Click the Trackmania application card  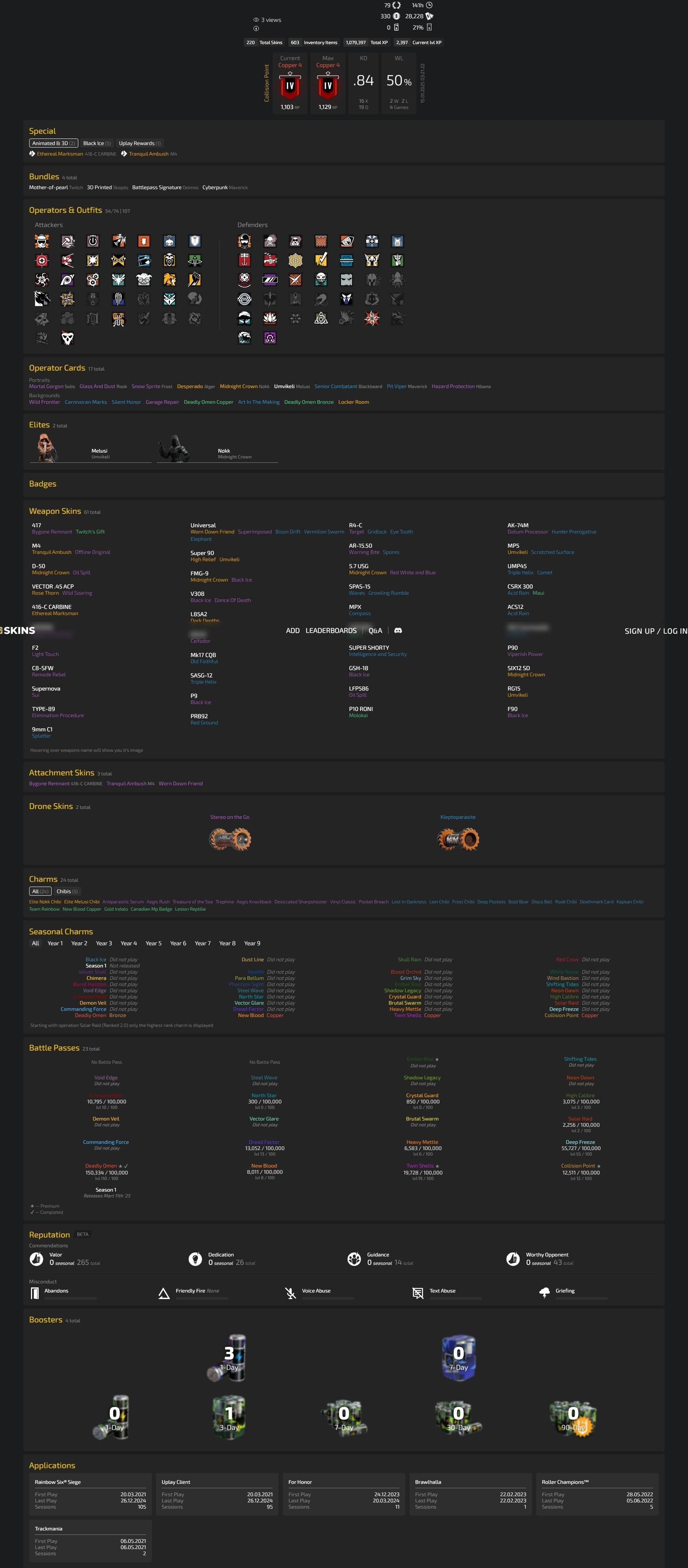[90, 1541]
